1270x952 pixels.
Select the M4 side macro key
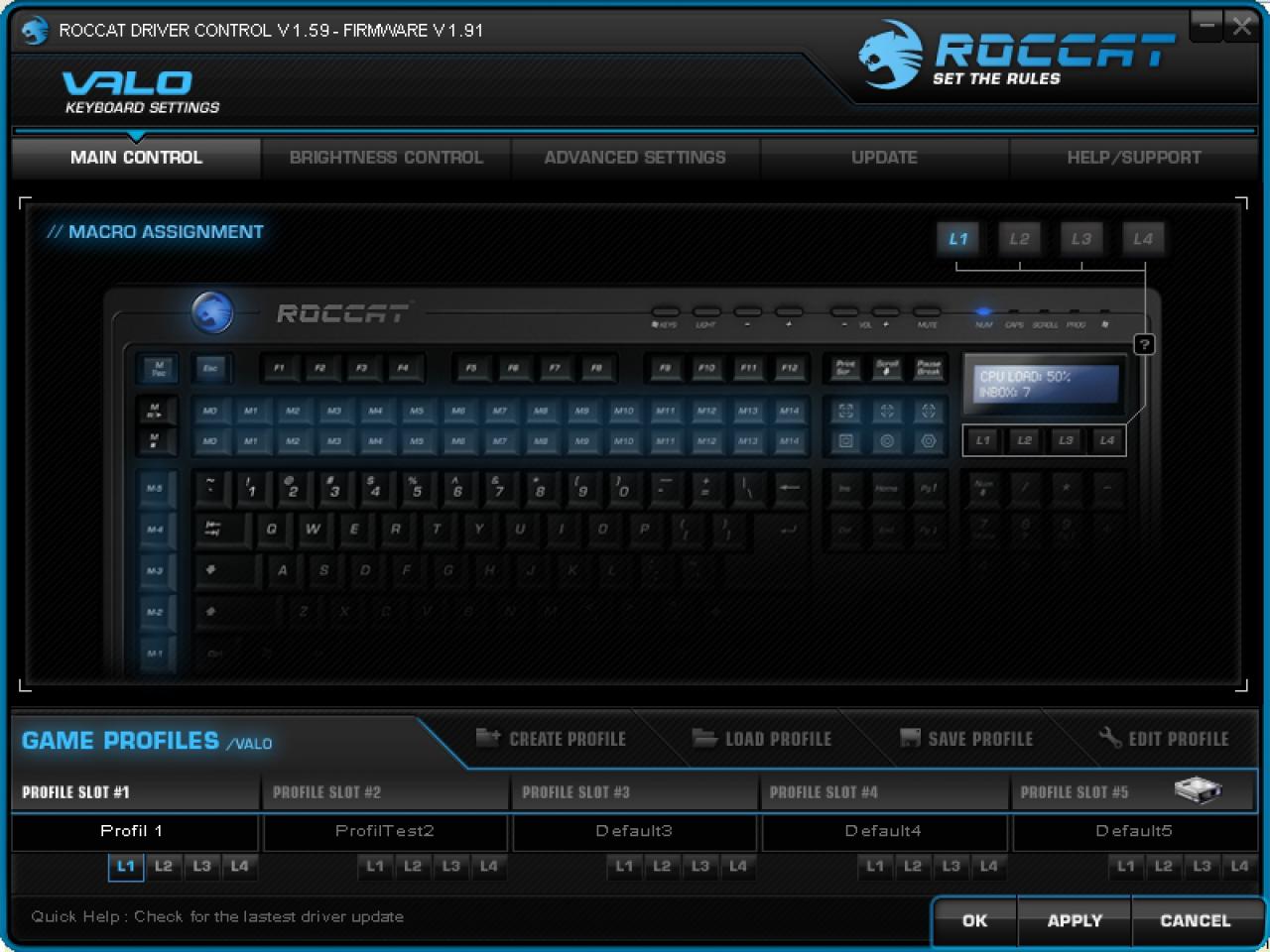[x=155, y=530]
